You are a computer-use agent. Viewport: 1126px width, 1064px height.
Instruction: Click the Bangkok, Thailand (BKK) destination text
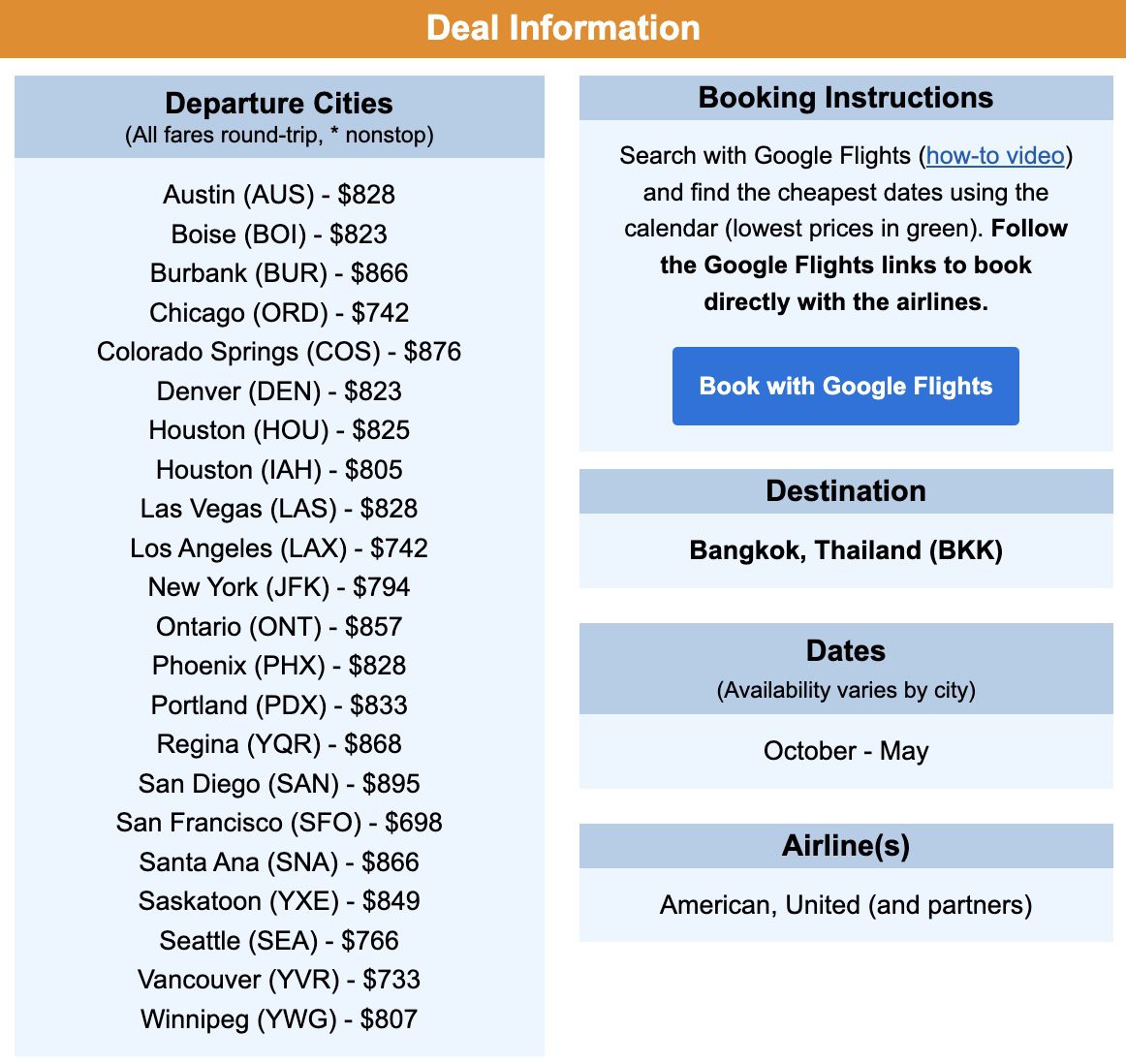click(845, 549)
